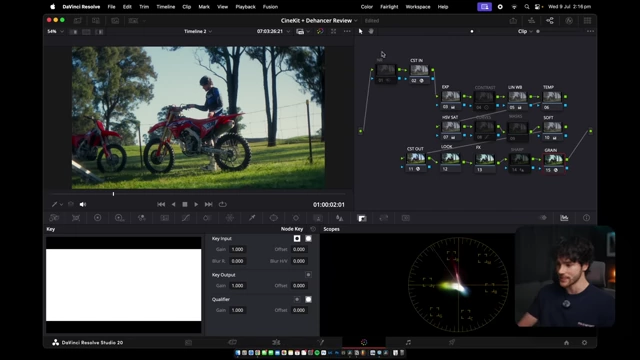Toggle bypass color grades icon
640x360 pixels.
320,31
